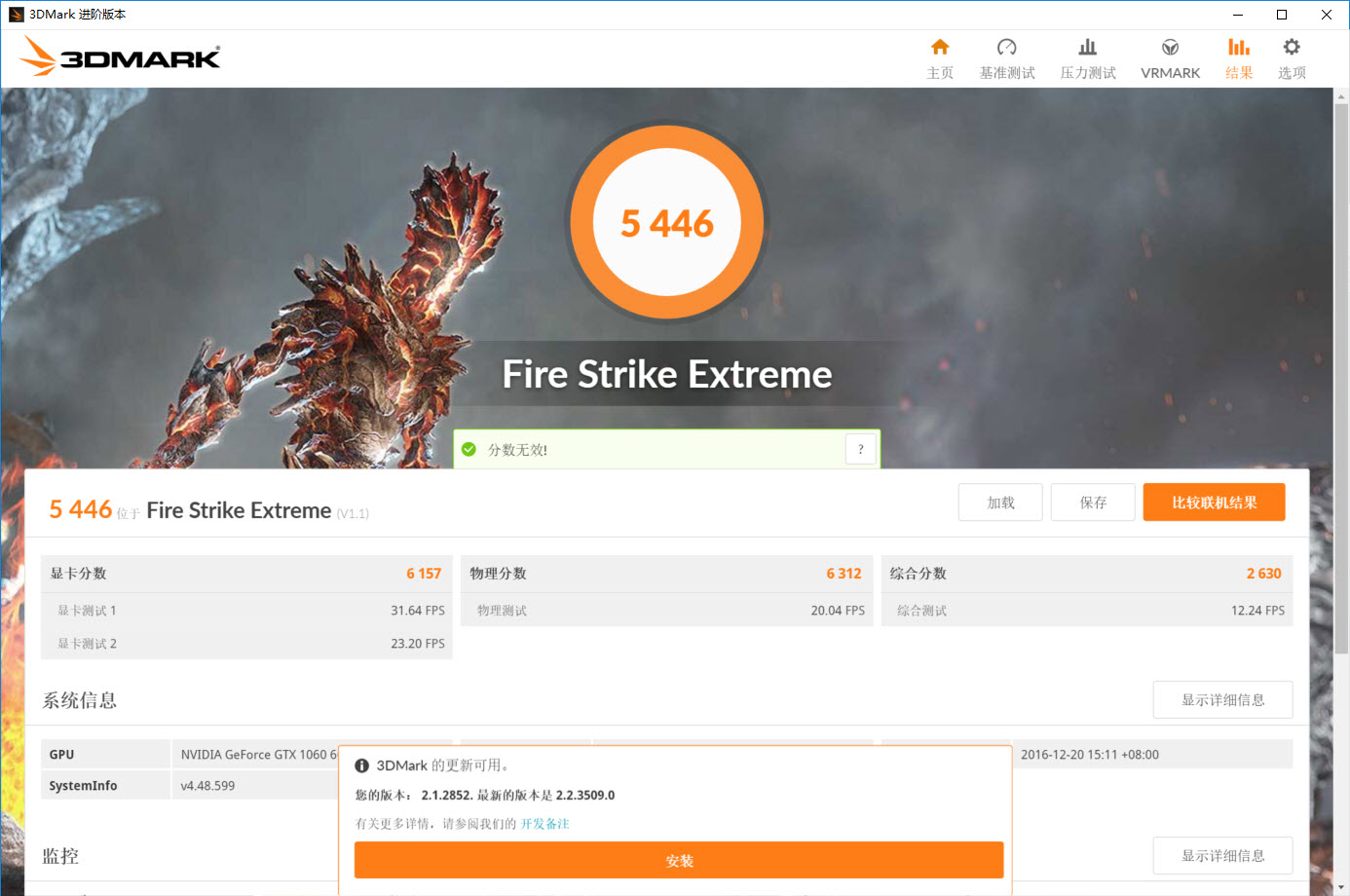Click the scrollbar up arrow
Screen dimensions: 1350x896
(x=1341, y=95)
